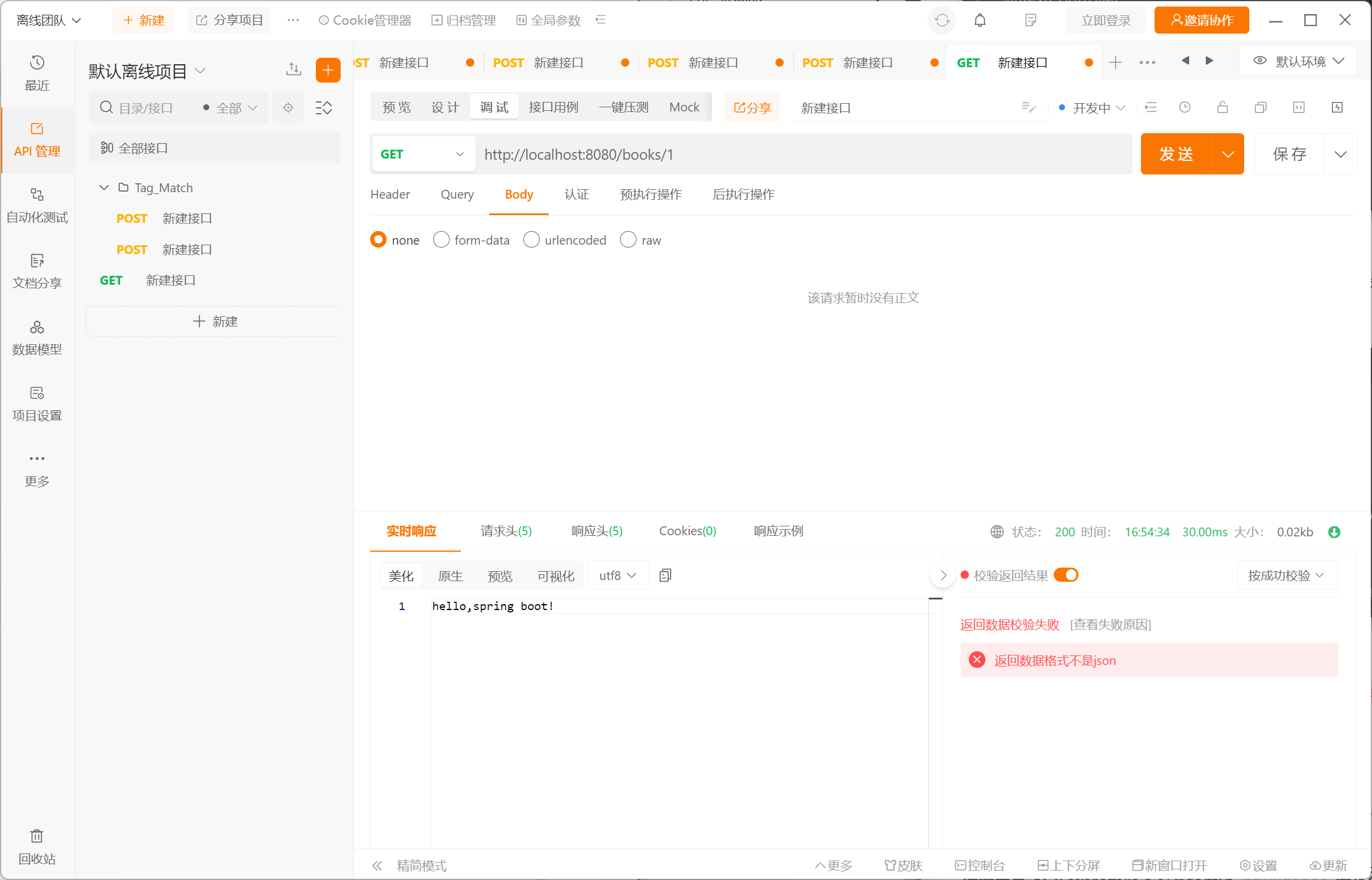Viewport: 1372px width, 880px height.
Task: Click the notification bell icon
Action: [x=979, y=21]
